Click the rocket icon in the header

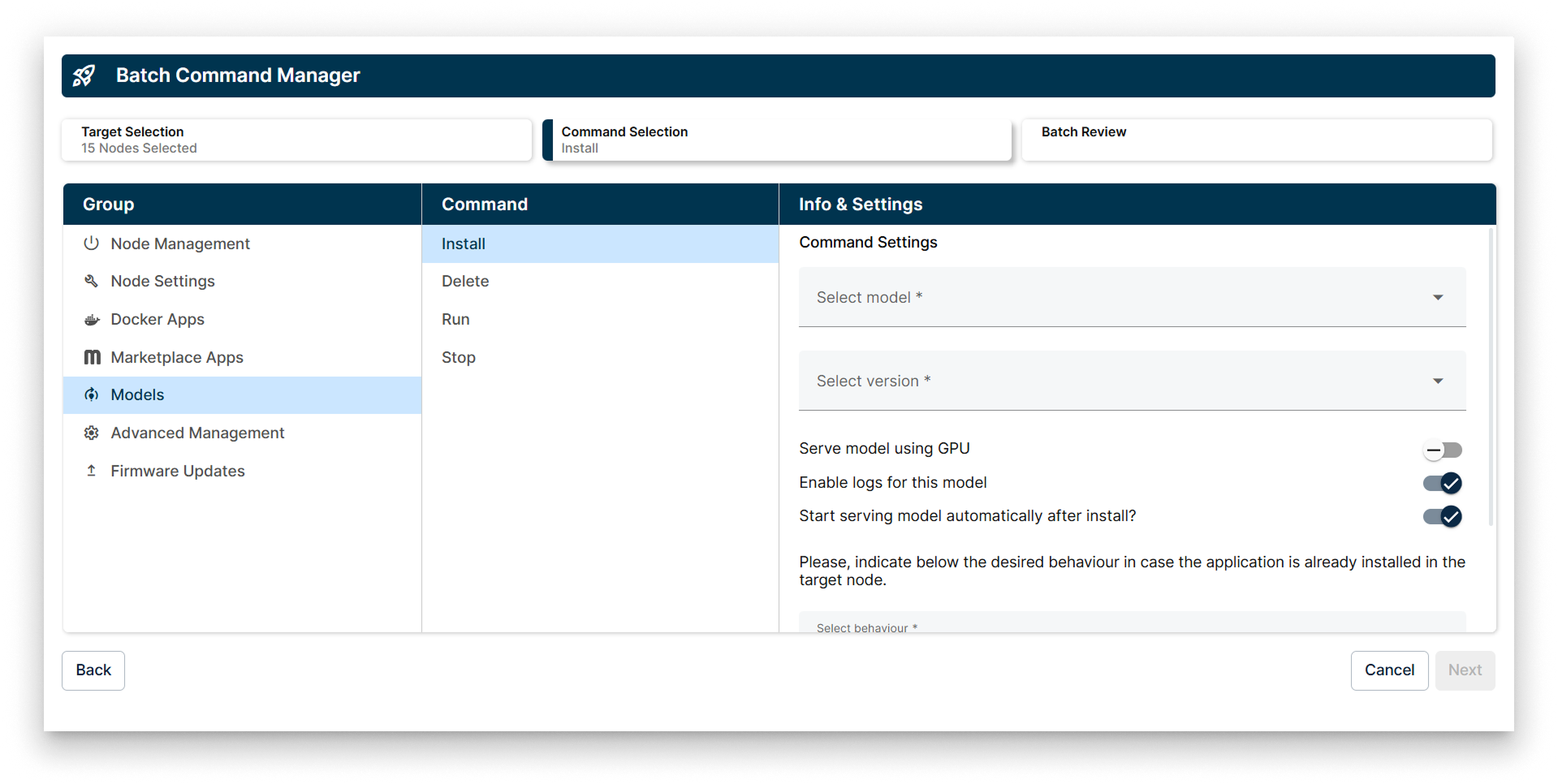(x=84, y=75)
